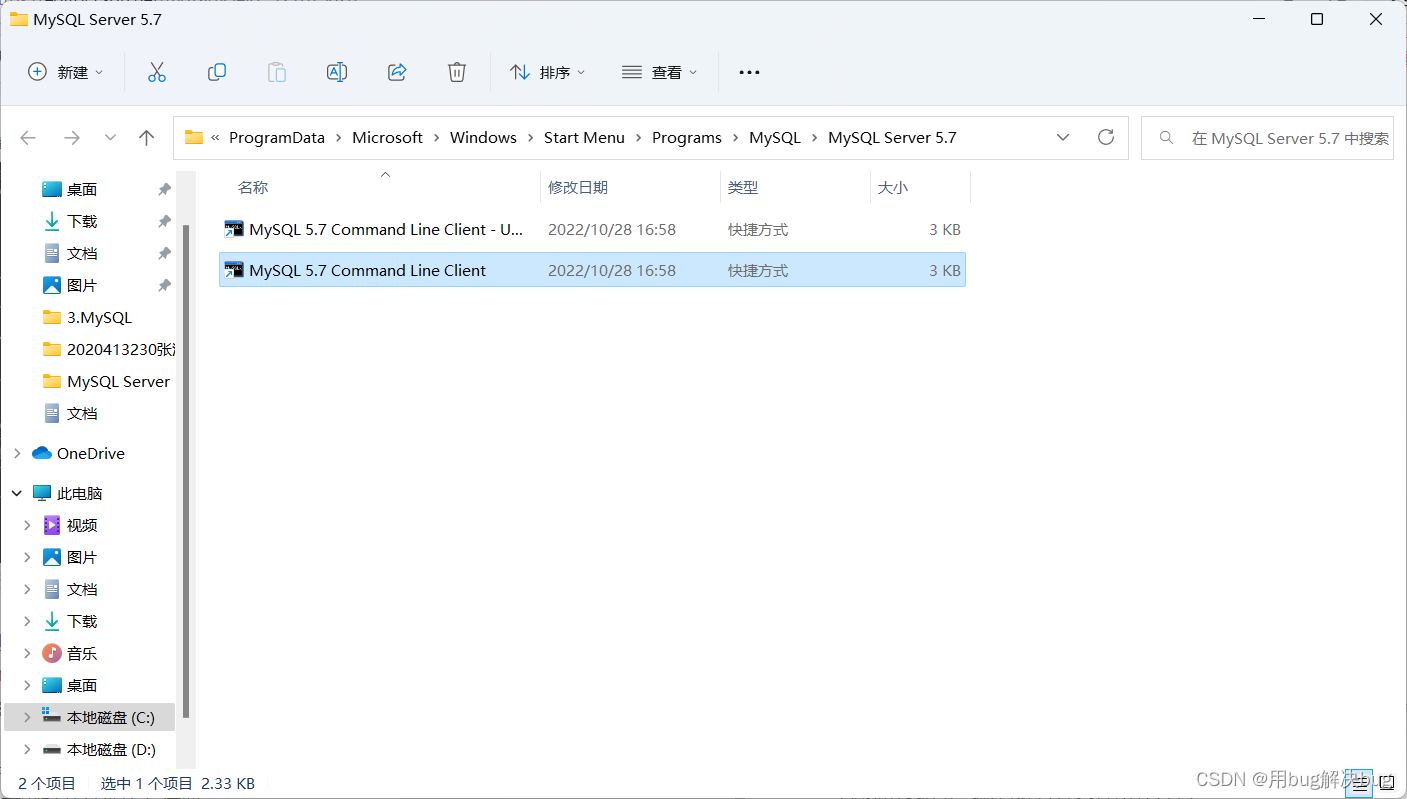Select 3.MySQL folder in quick access
The height and width of the screenshot is (799, 1407).
(x=99, y=317)
